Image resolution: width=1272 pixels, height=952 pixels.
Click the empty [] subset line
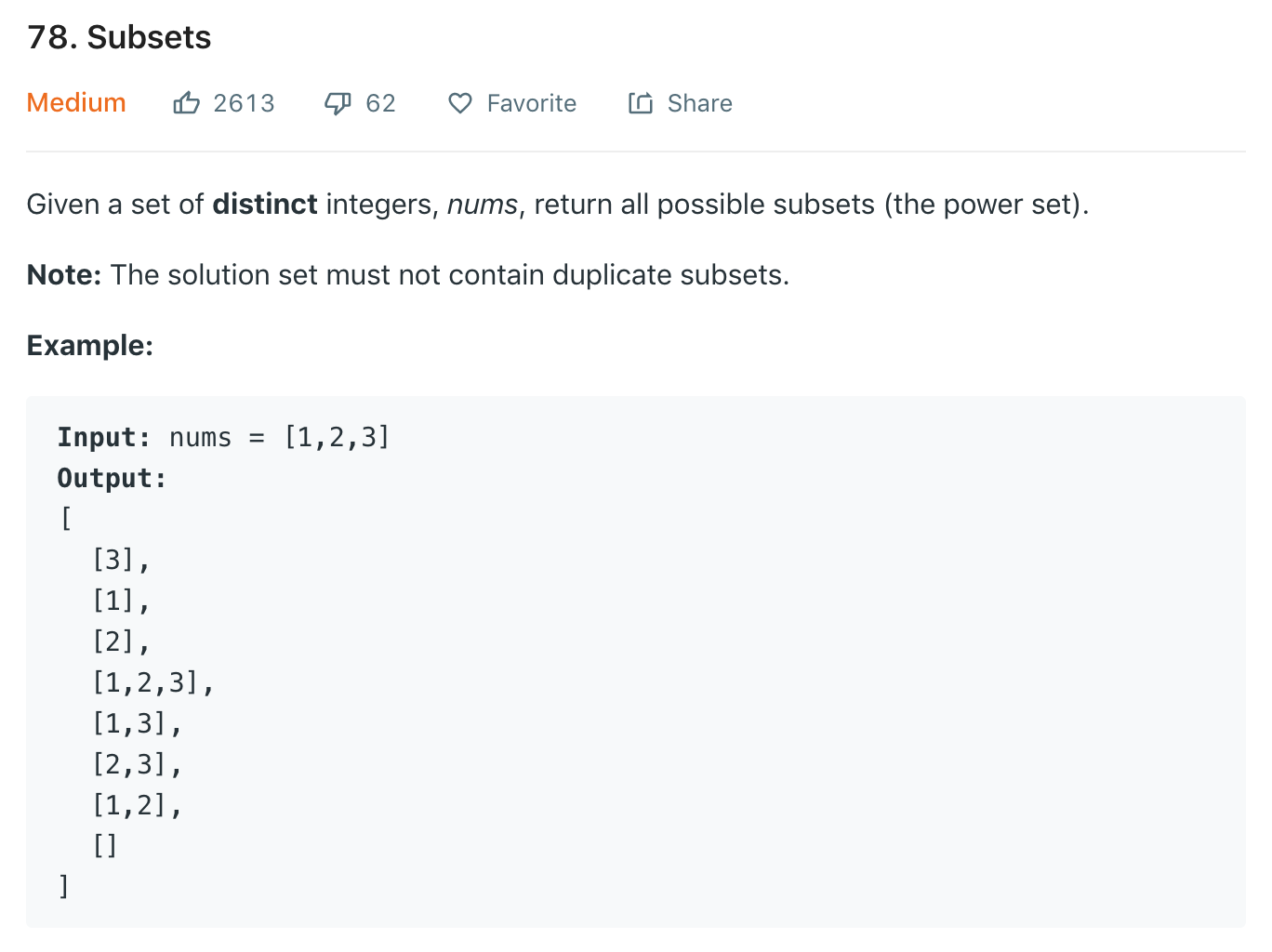click(x=105, y=845)
